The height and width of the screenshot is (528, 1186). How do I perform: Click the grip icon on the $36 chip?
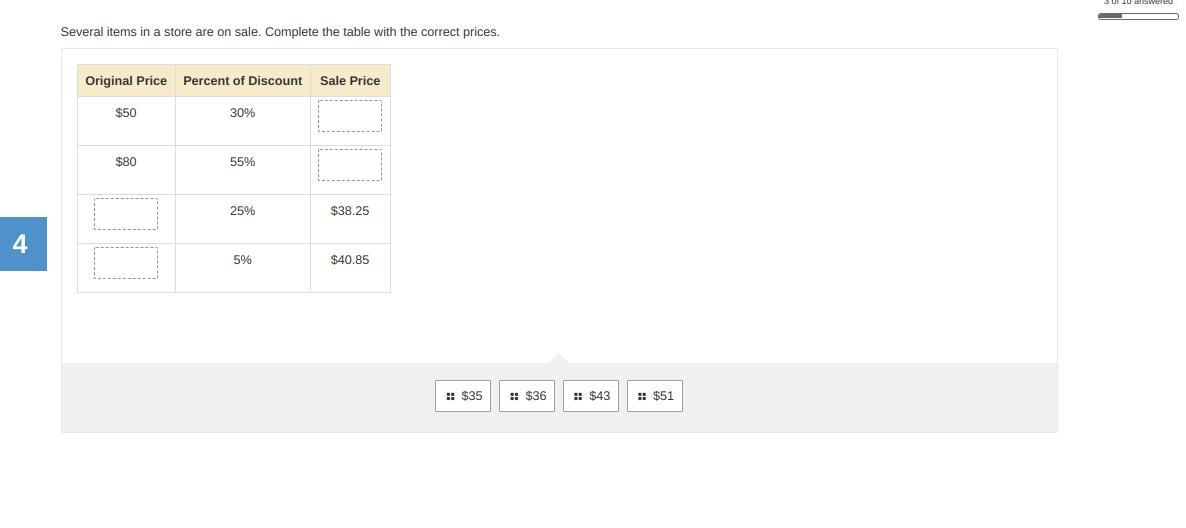pyautogui.click(x=514, y=396)
